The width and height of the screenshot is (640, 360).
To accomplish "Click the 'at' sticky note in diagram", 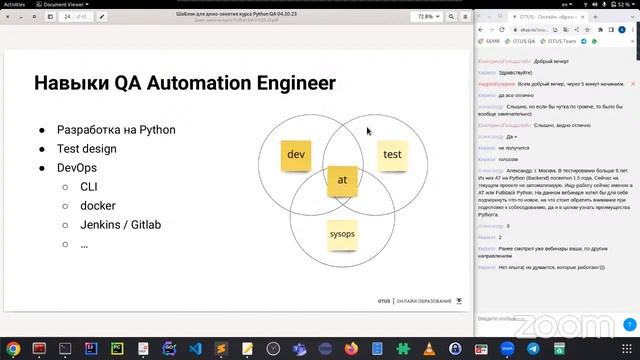I will [x=342, y=181].
